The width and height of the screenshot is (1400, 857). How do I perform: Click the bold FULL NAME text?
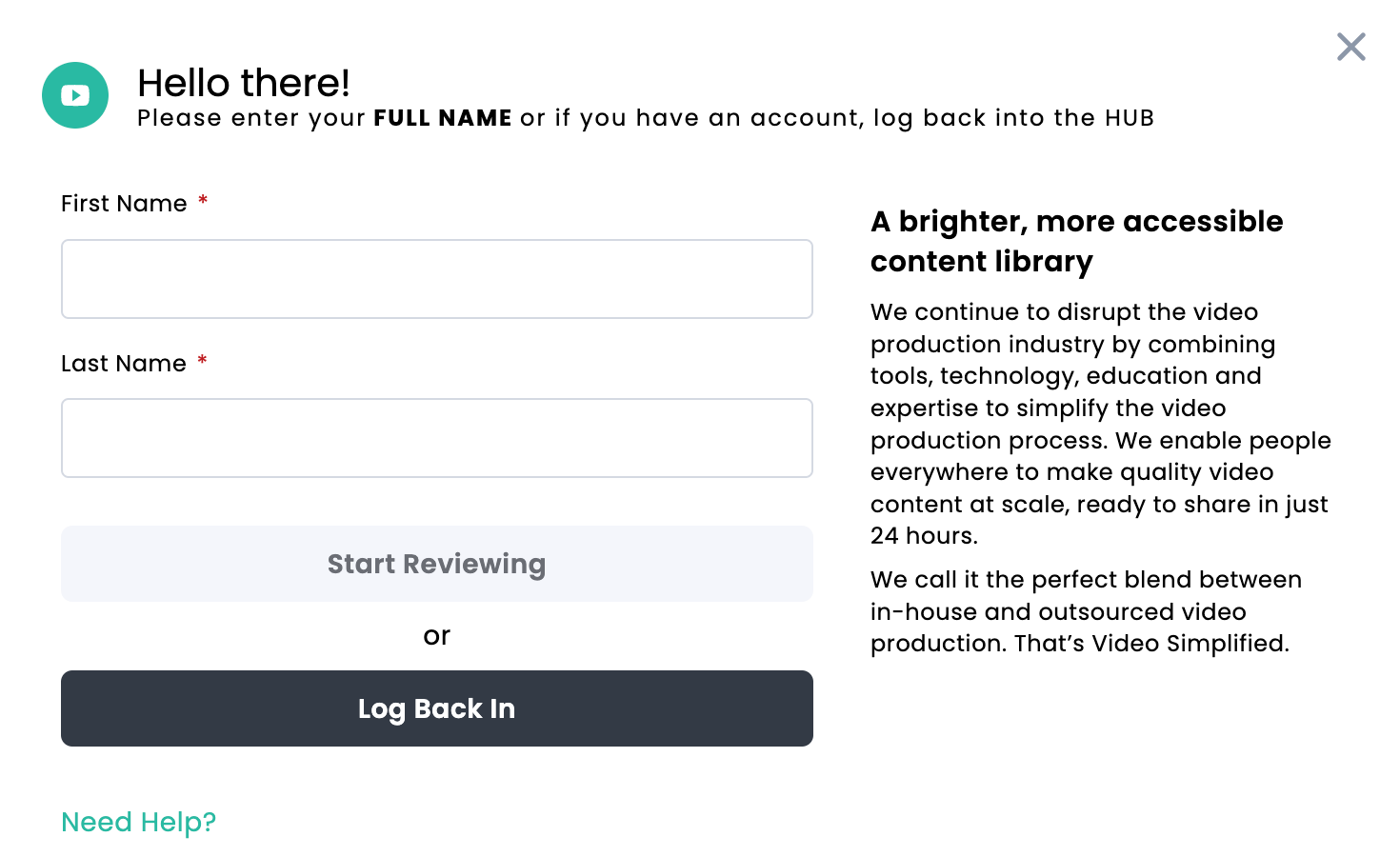coord(443,118)
